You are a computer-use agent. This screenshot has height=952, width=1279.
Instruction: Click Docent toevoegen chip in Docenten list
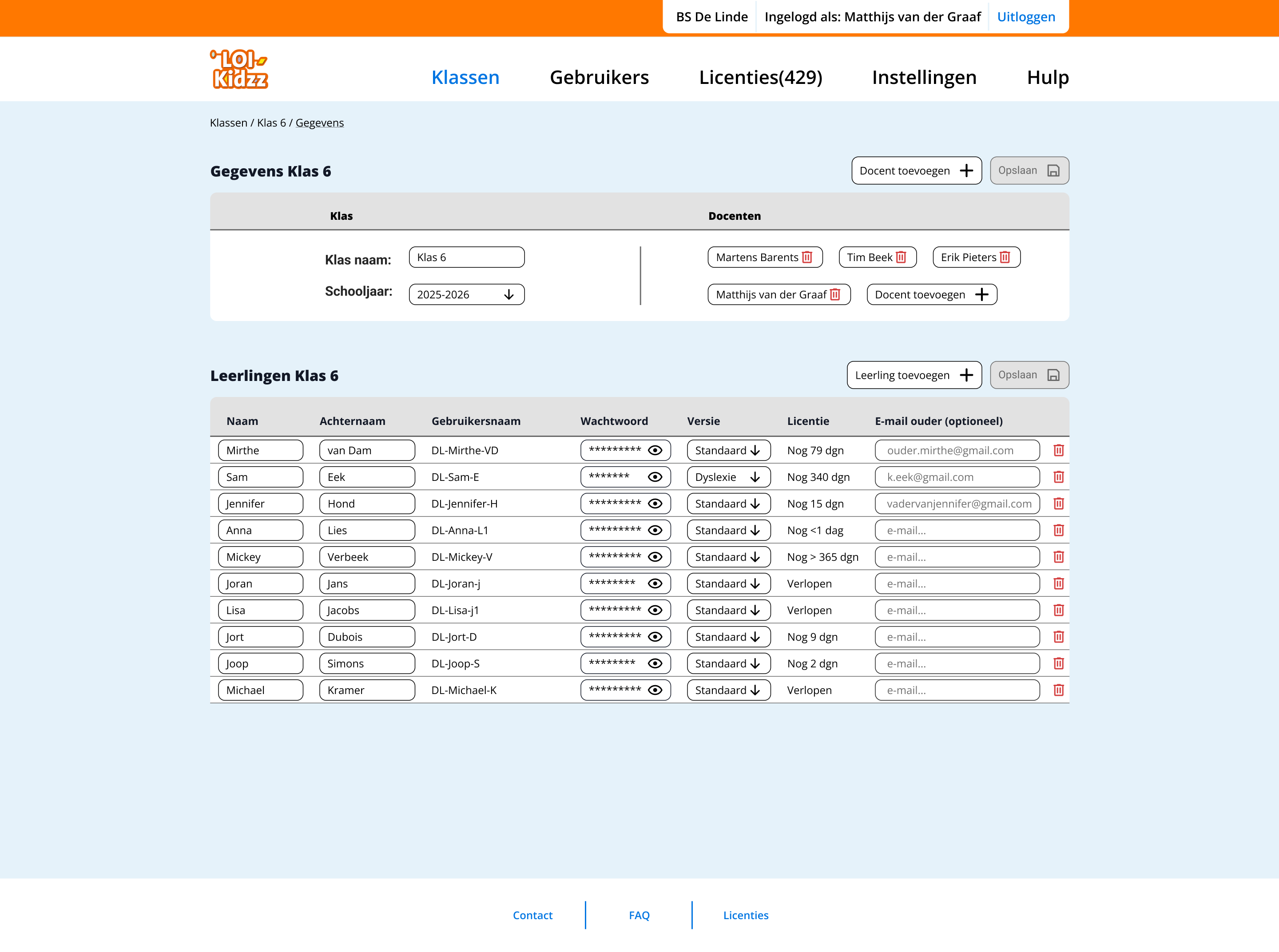pyautogui.click(x=932, y=294)
